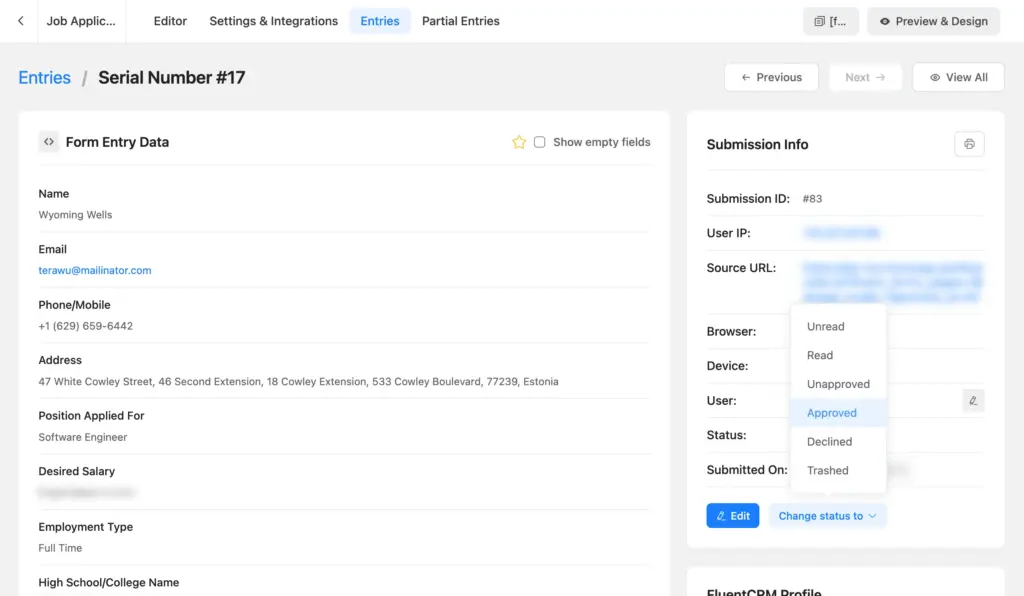Mark the entry as favorite with the star
This screenshot has height=596, width=1024.
click(519, 142)
